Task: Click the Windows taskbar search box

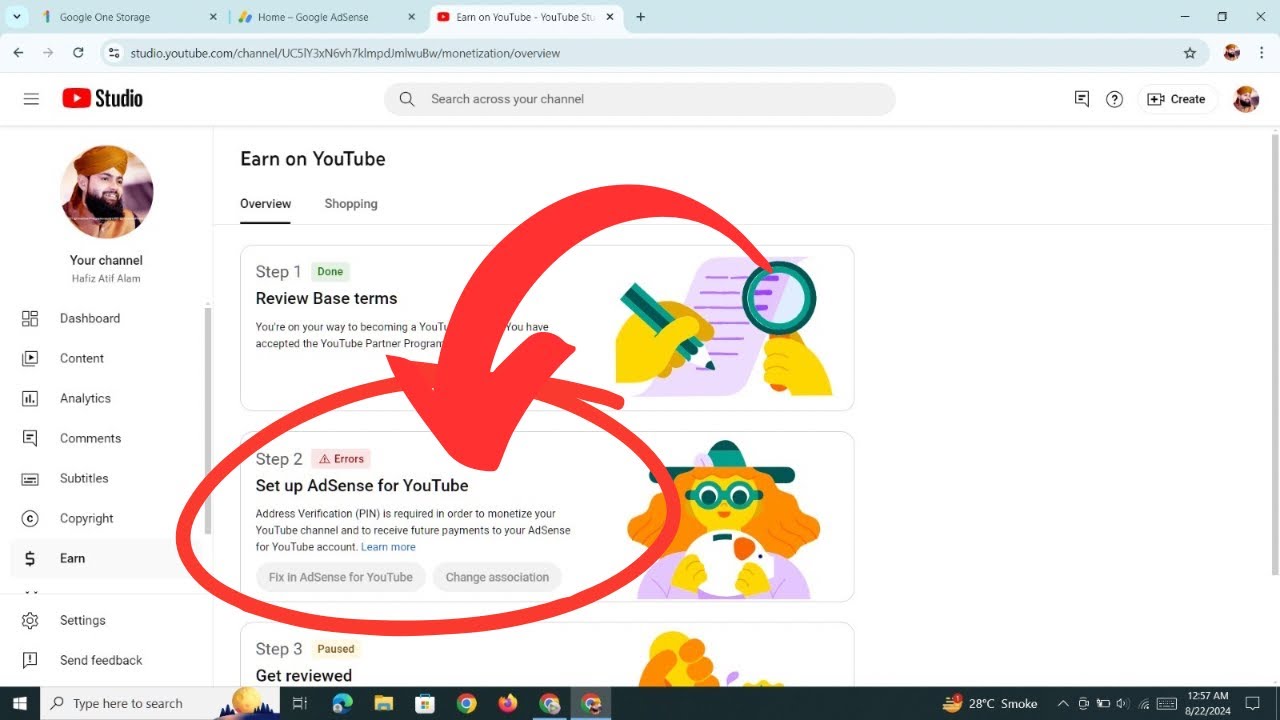Action: [x=160, y=703]
